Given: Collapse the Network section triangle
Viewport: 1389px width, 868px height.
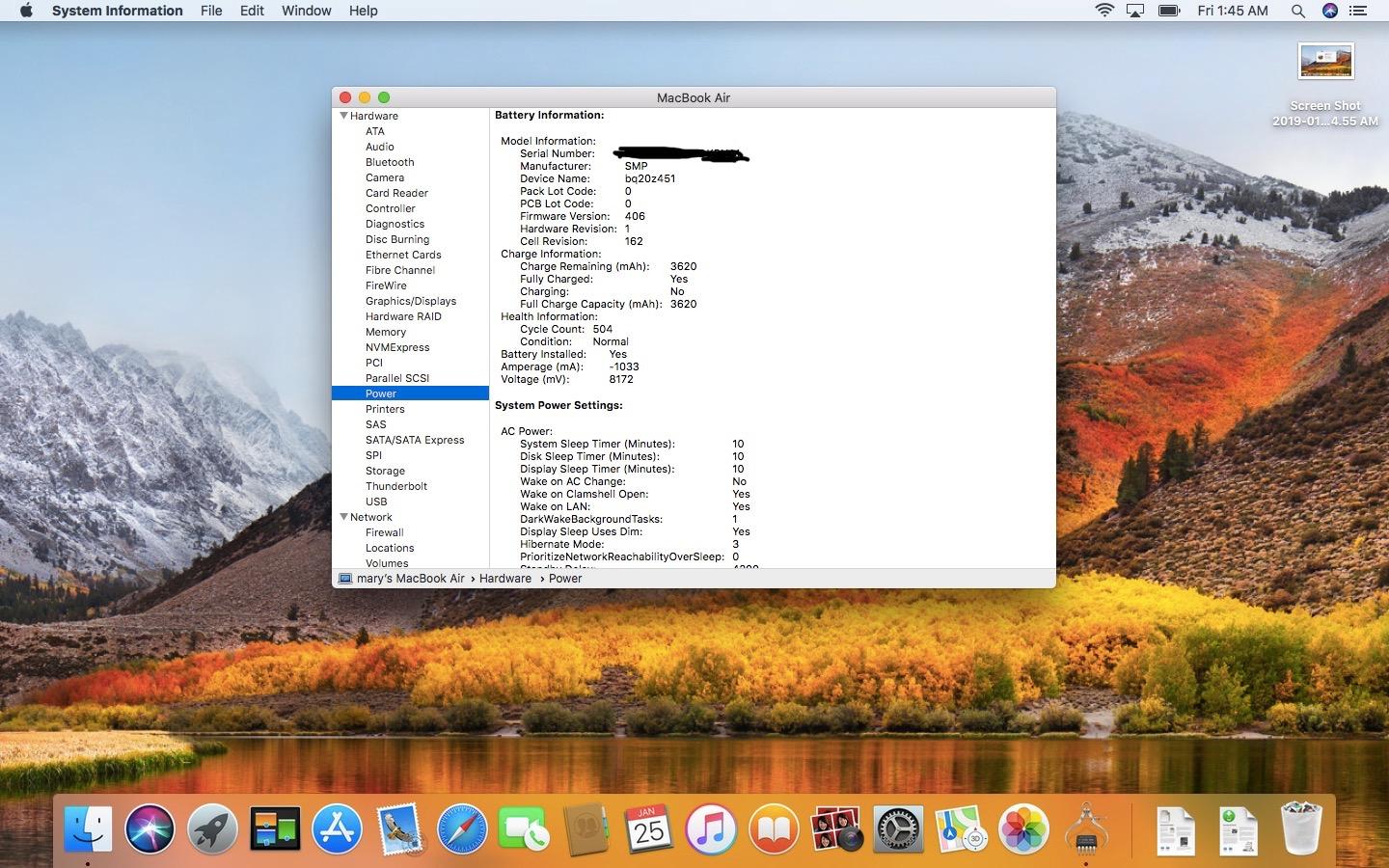Looking at the screenshot, I should pos(343,517).
